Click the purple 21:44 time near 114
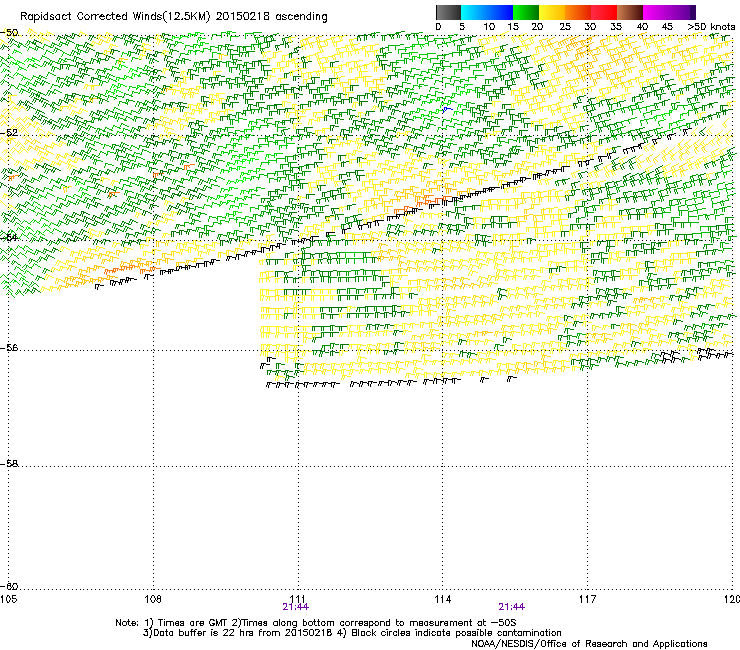 click(x=512, y=607)
